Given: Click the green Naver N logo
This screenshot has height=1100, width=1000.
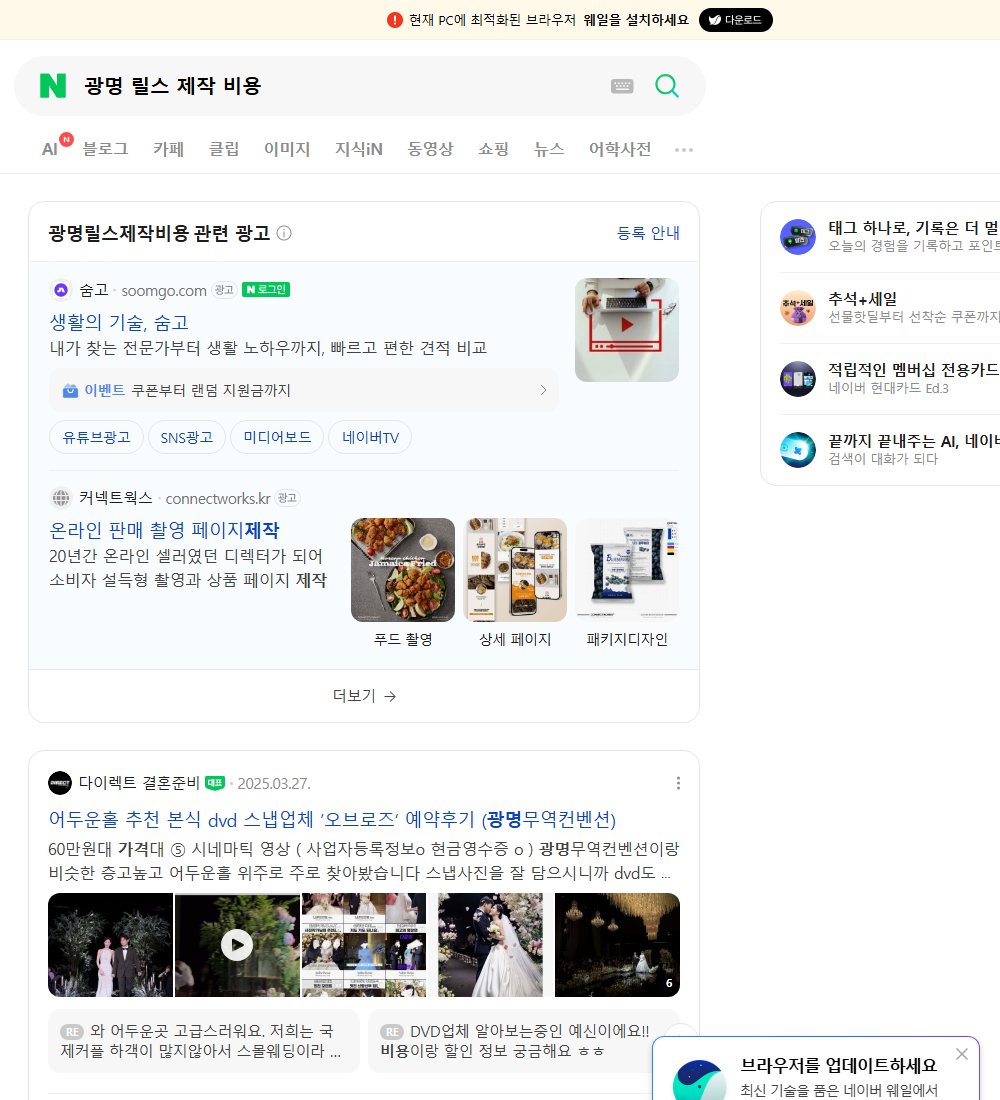Looking at the screenshot, I should 53,86.
